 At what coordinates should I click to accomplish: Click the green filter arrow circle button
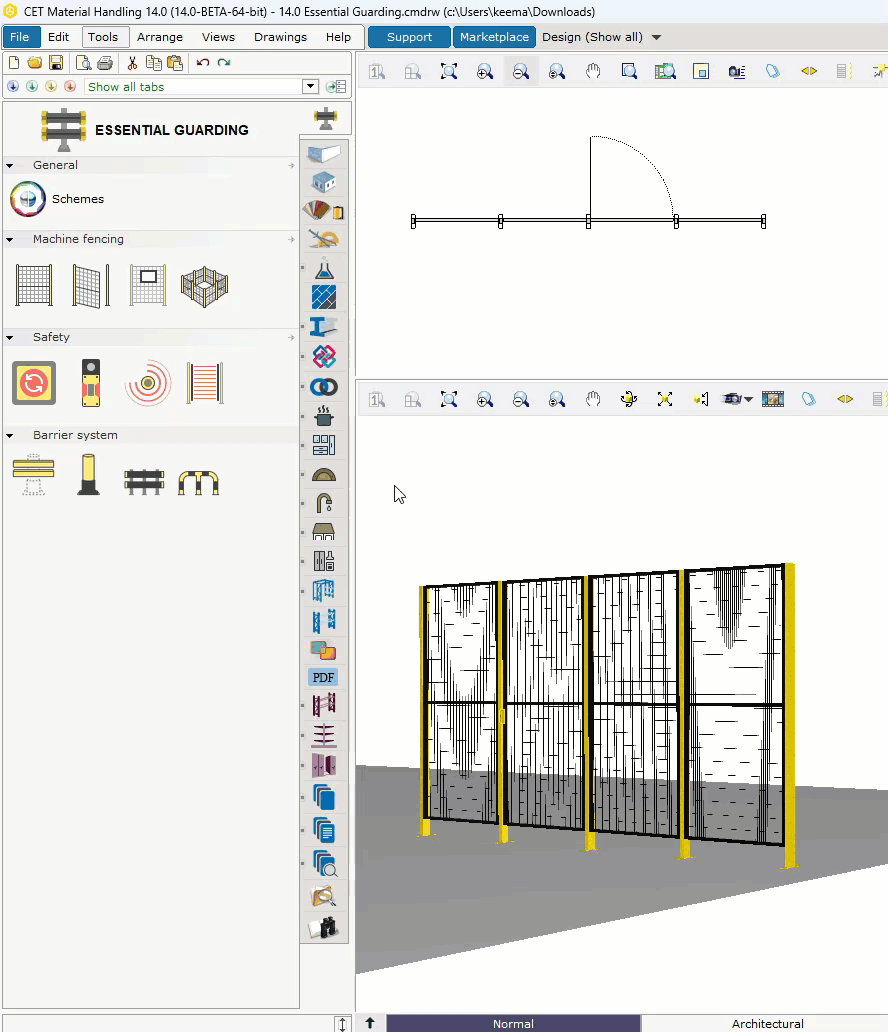tap(32, 86)
